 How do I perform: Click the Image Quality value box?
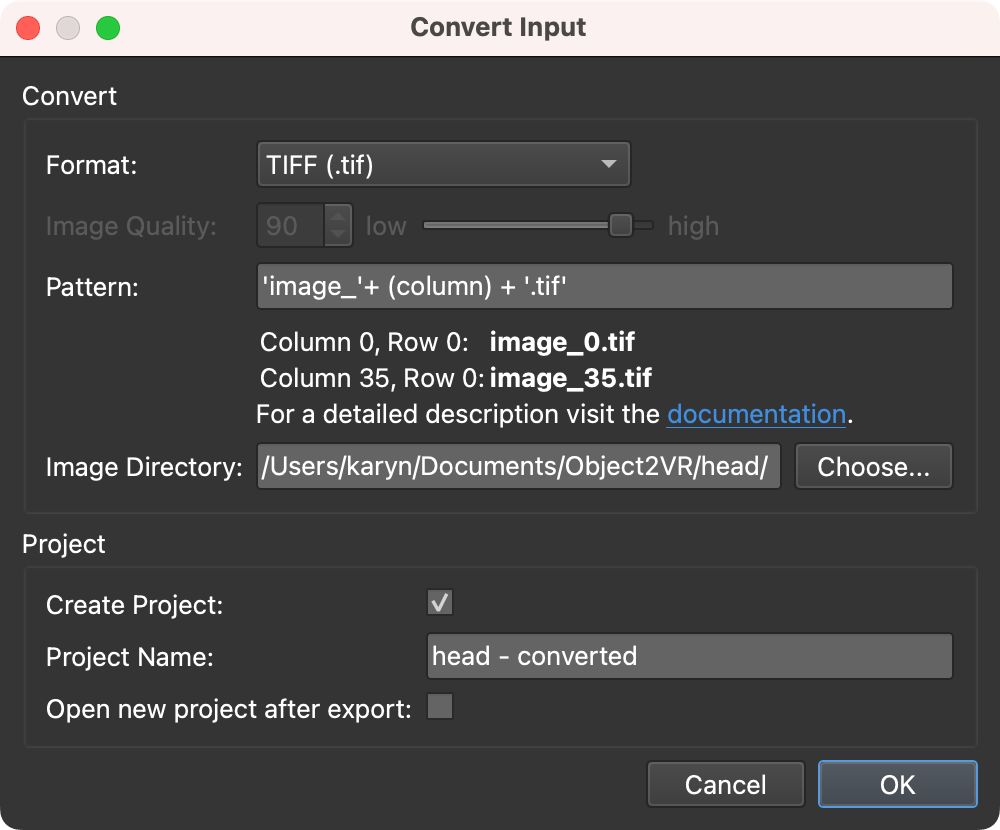click(290, 226)
